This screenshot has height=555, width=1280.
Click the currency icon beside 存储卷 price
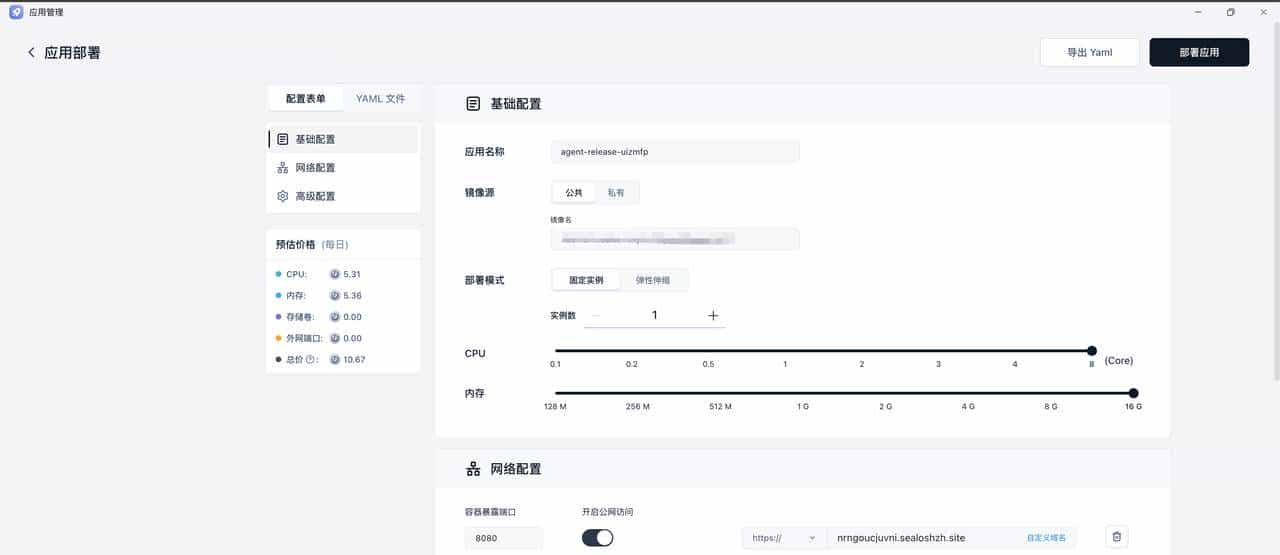click(x=335, y=317)
